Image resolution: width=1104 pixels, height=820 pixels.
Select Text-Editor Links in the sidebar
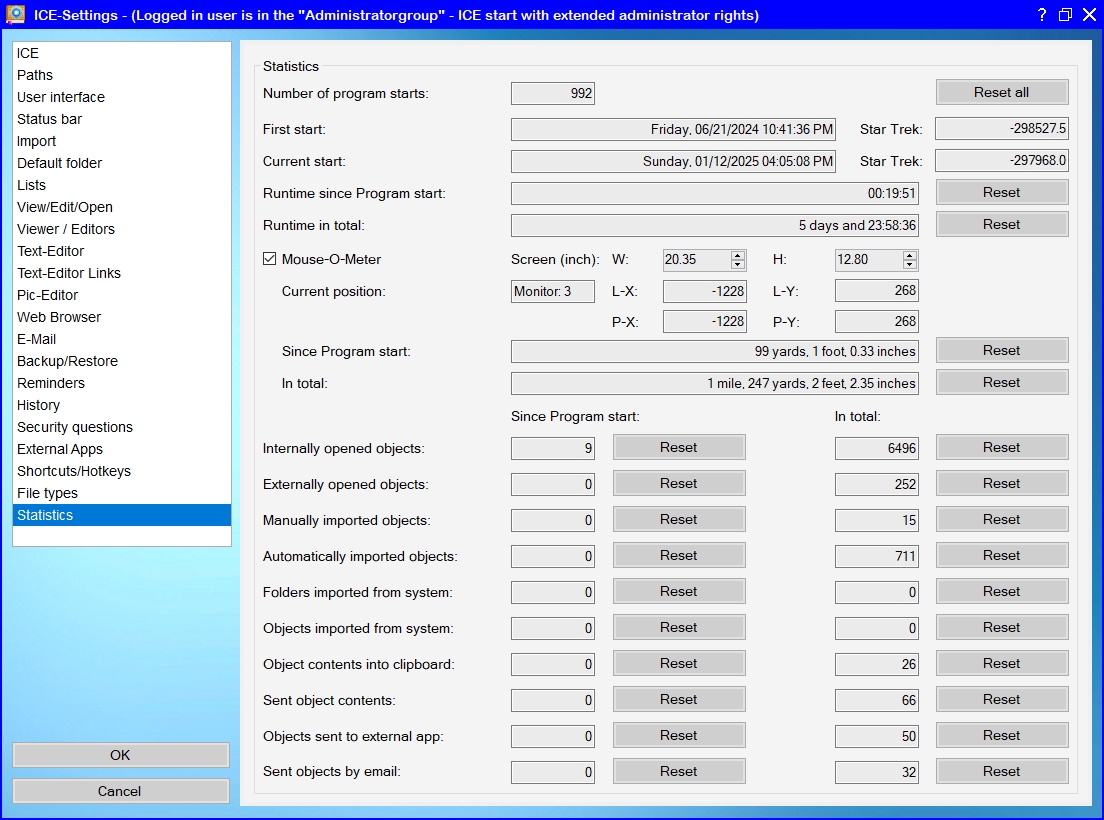click(x=69, y=273)
